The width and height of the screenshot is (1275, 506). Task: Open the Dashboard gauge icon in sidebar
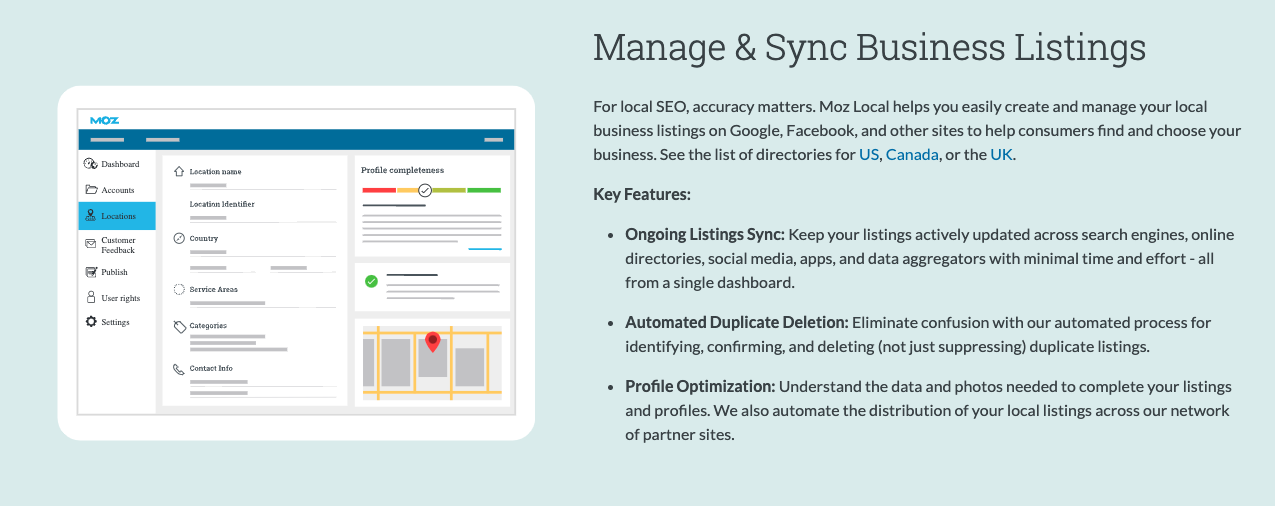[90, 164]
